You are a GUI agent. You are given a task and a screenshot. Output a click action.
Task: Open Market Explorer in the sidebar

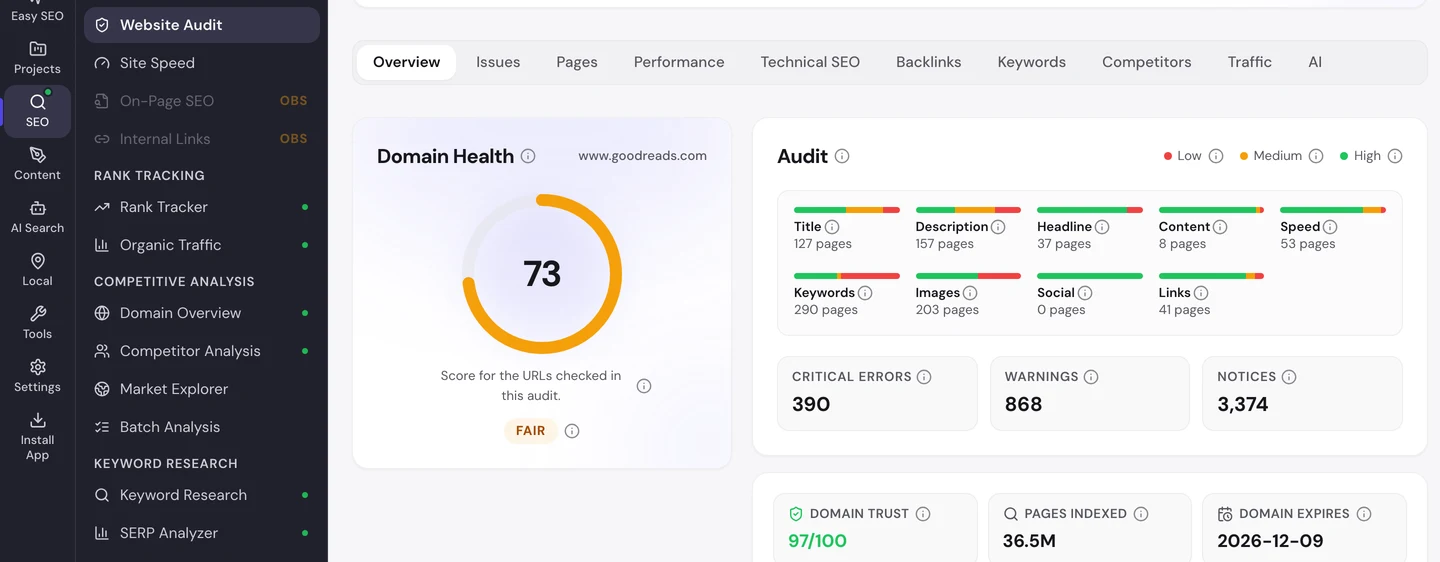point(202,389)
